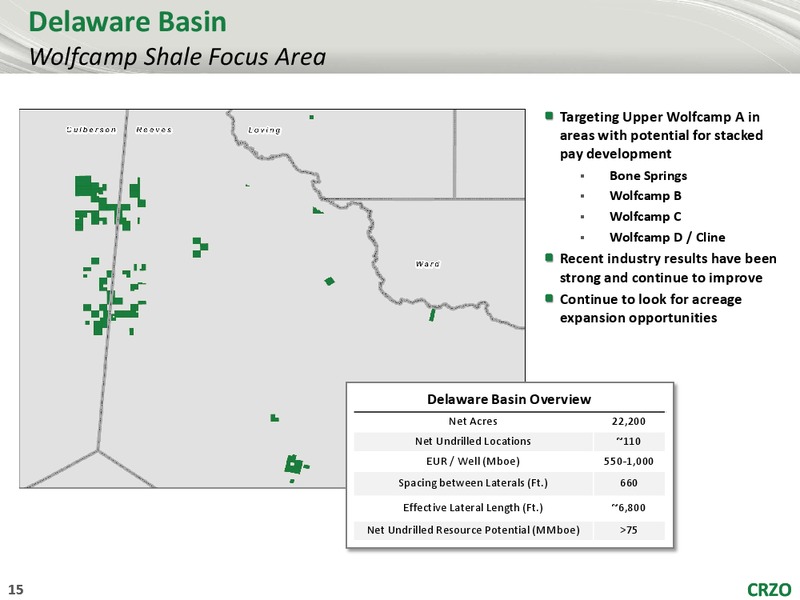Click the 'Culberson' county label on map
This screenshot has height=600, width=800.
coord(91,130)
